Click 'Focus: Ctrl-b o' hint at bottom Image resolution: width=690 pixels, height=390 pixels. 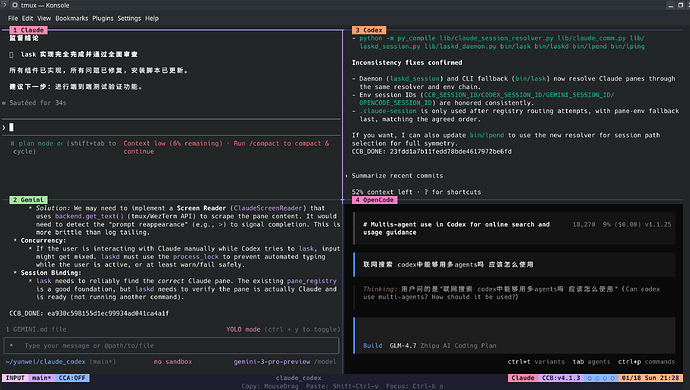[x=415, y=386]
